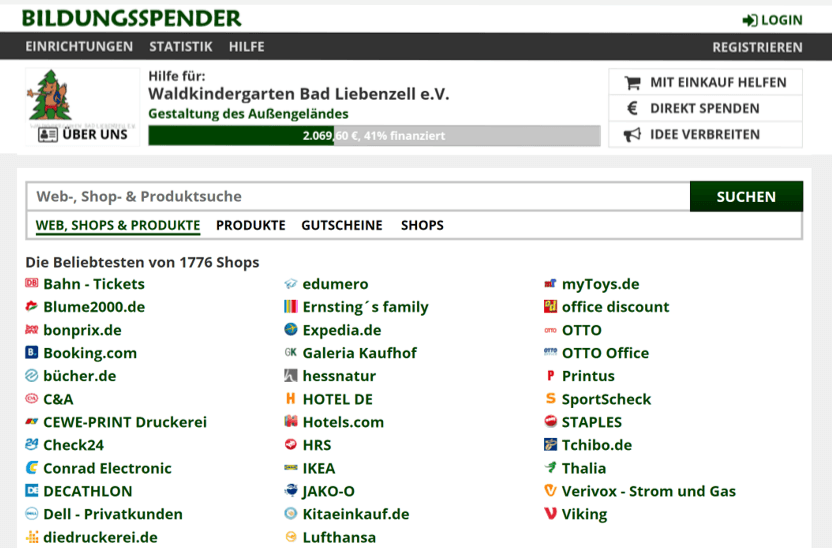Open the Über uns button

click(83, 135)
